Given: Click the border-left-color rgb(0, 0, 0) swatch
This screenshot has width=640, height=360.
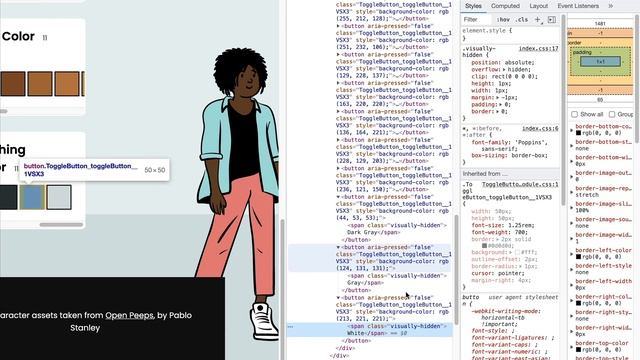Looking at the screenshot, I should [x=578, y=257].
